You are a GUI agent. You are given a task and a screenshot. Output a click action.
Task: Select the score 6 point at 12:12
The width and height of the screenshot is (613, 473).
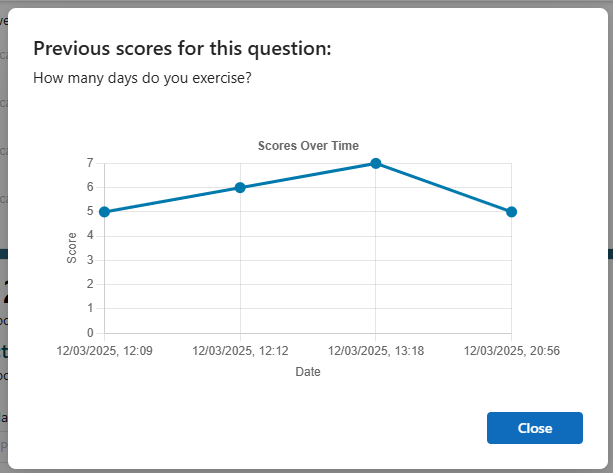pos(240,188)
